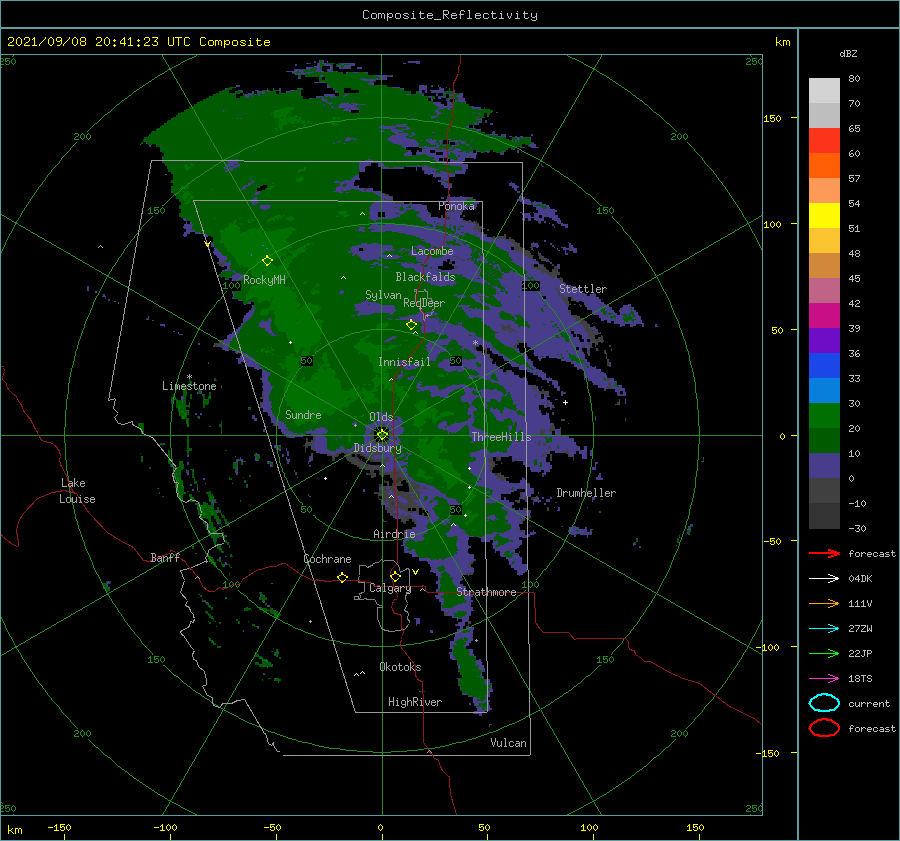
Task: Click the Didsbury label
Action: [378, 448]
